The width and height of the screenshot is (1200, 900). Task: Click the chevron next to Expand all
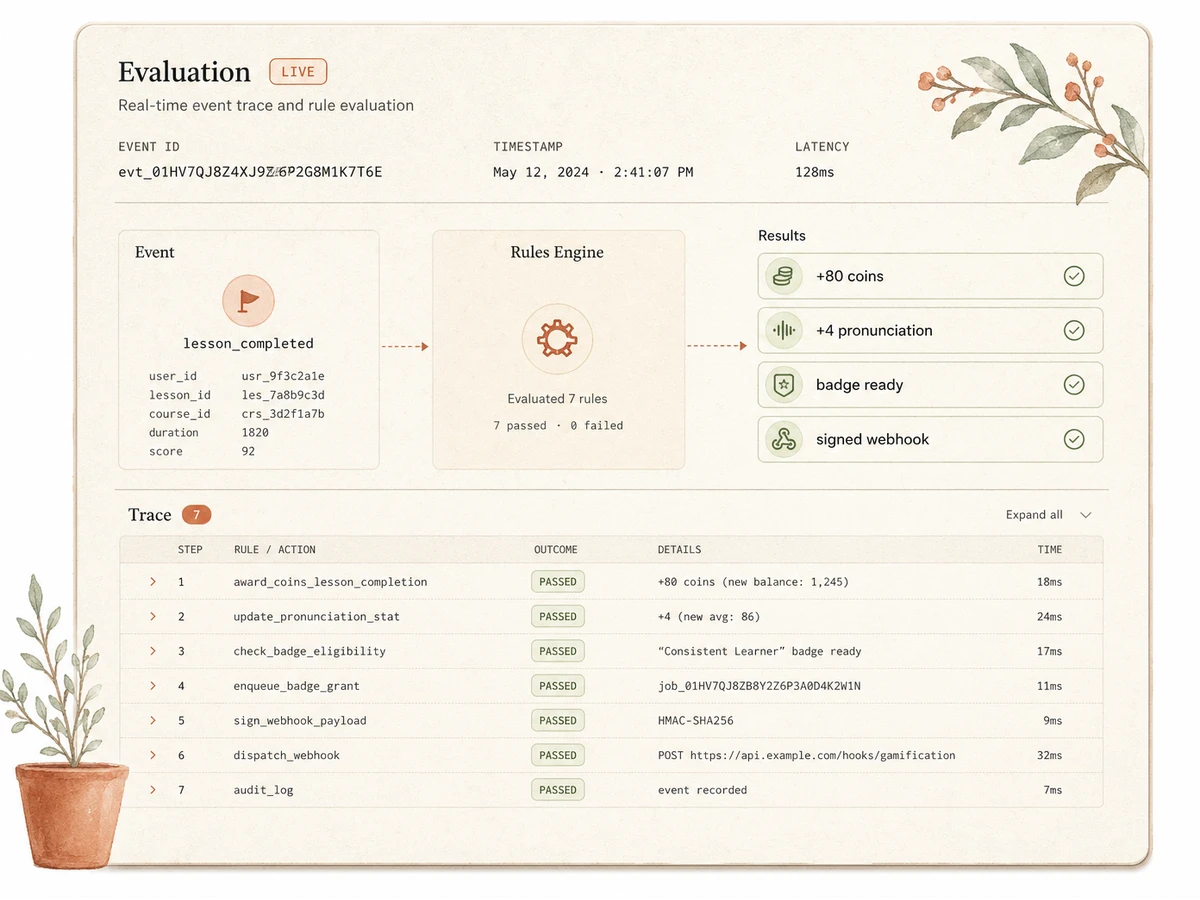1086,515
